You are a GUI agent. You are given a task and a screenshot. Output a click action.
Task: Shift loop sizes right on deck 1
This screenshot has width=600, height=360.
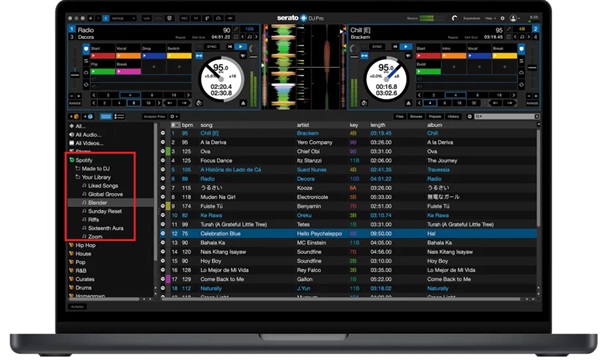(x=188, y=95)
